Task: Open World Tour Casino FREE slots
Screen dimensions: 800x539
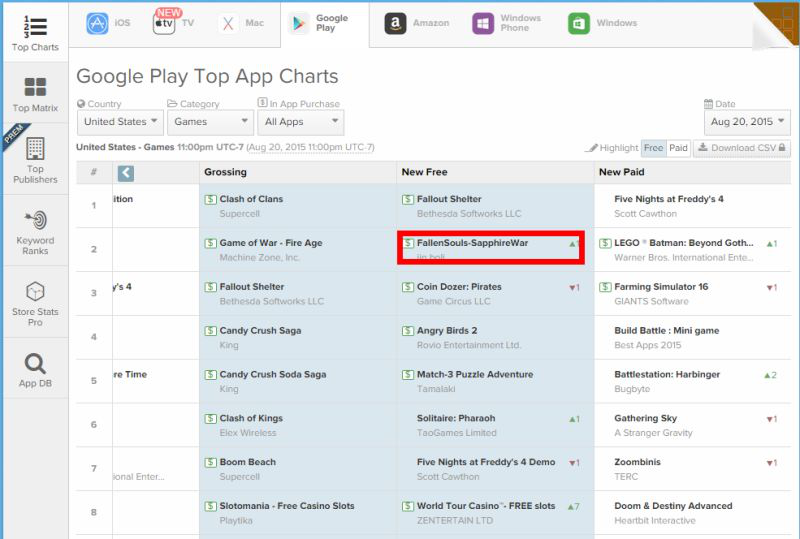Action: (x=486, y=506)
